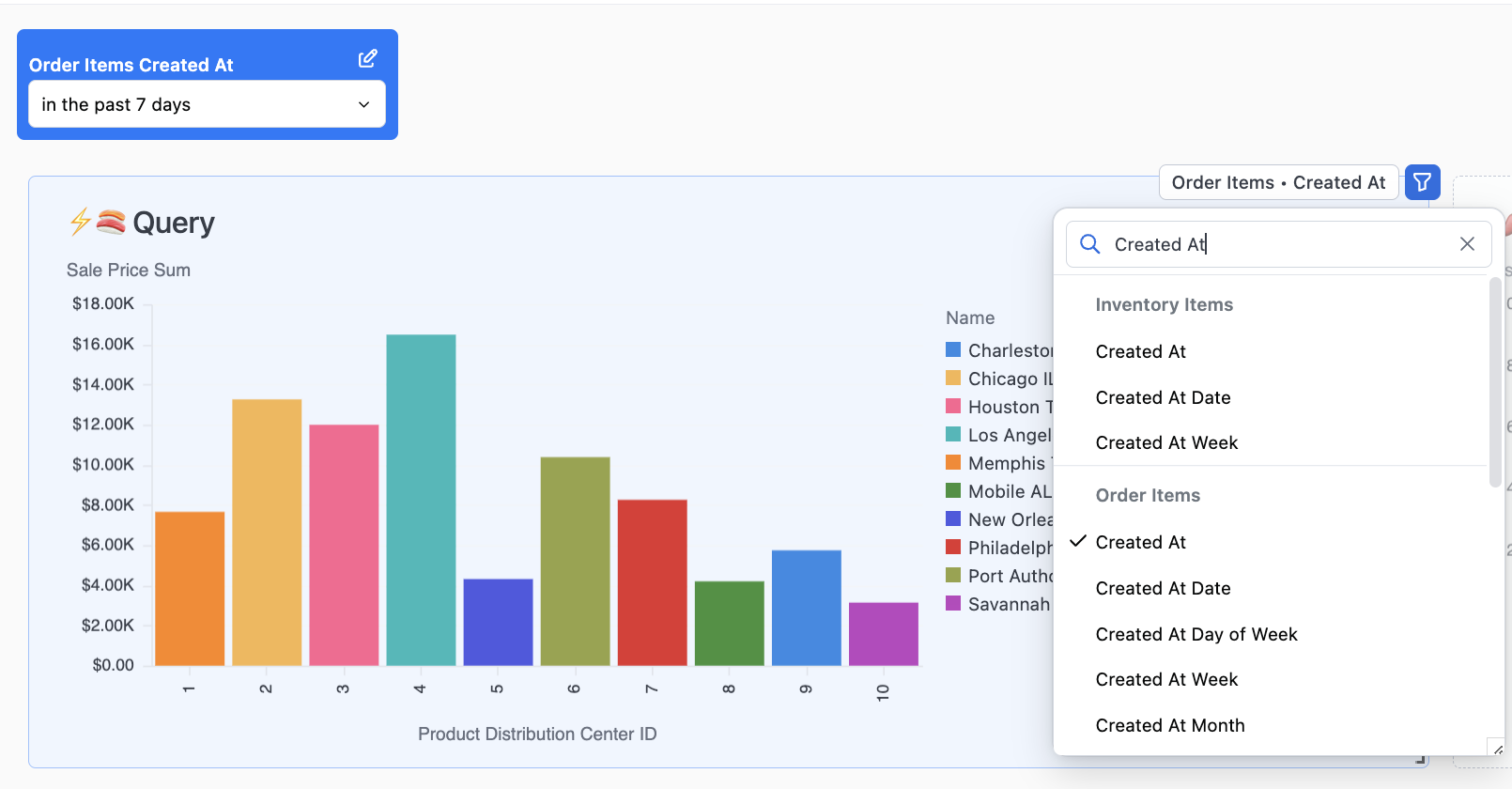Screen dimensions: 1512x789
Task: Select Inventory Items Created At Week
Action: [x=1166, y=442]
